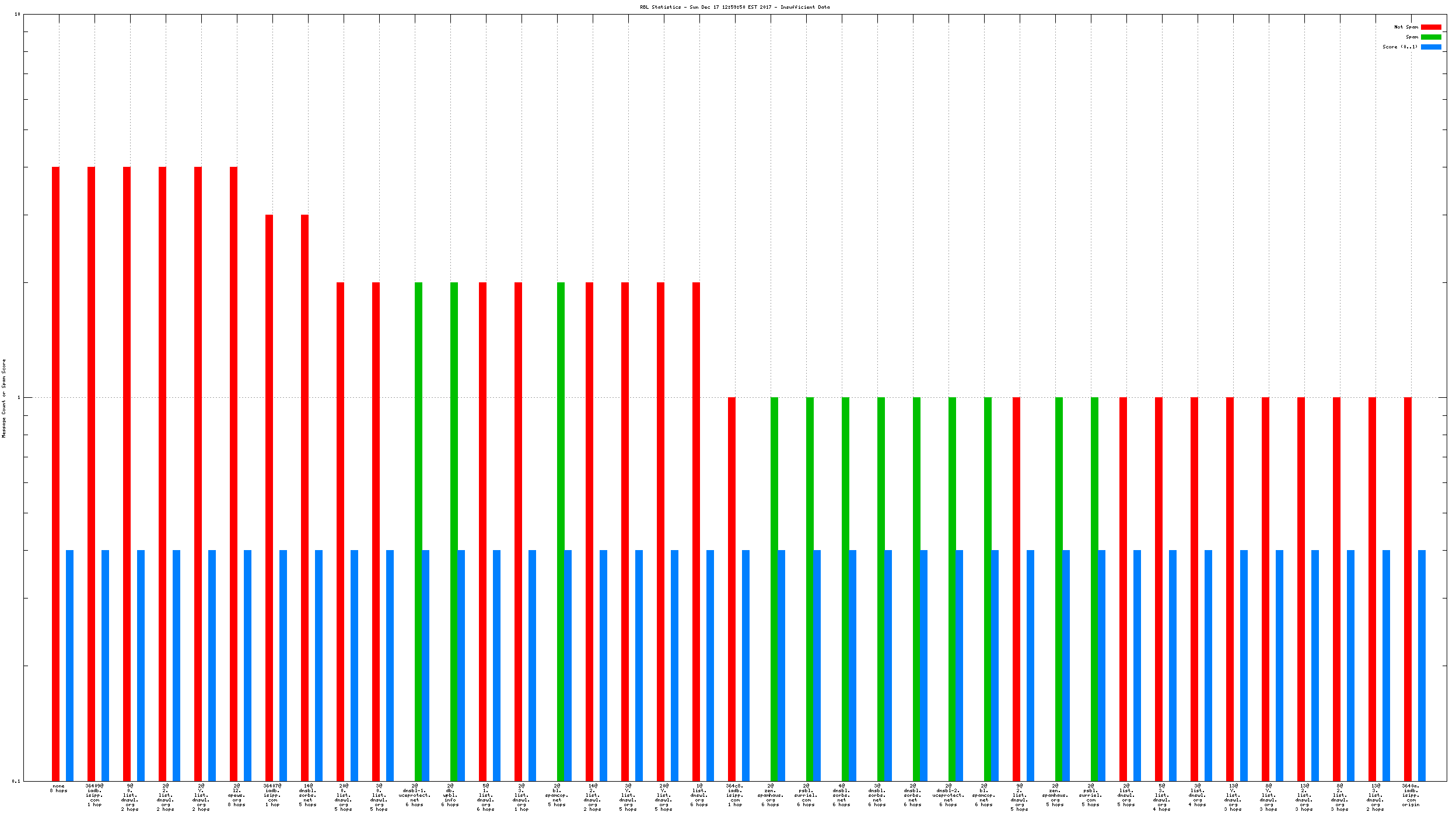The width and height of the screenshot is (1456, 819).
Task: Click red bar above 14@ dnsbl.sorbs.net
Action: tap(304, 496)
